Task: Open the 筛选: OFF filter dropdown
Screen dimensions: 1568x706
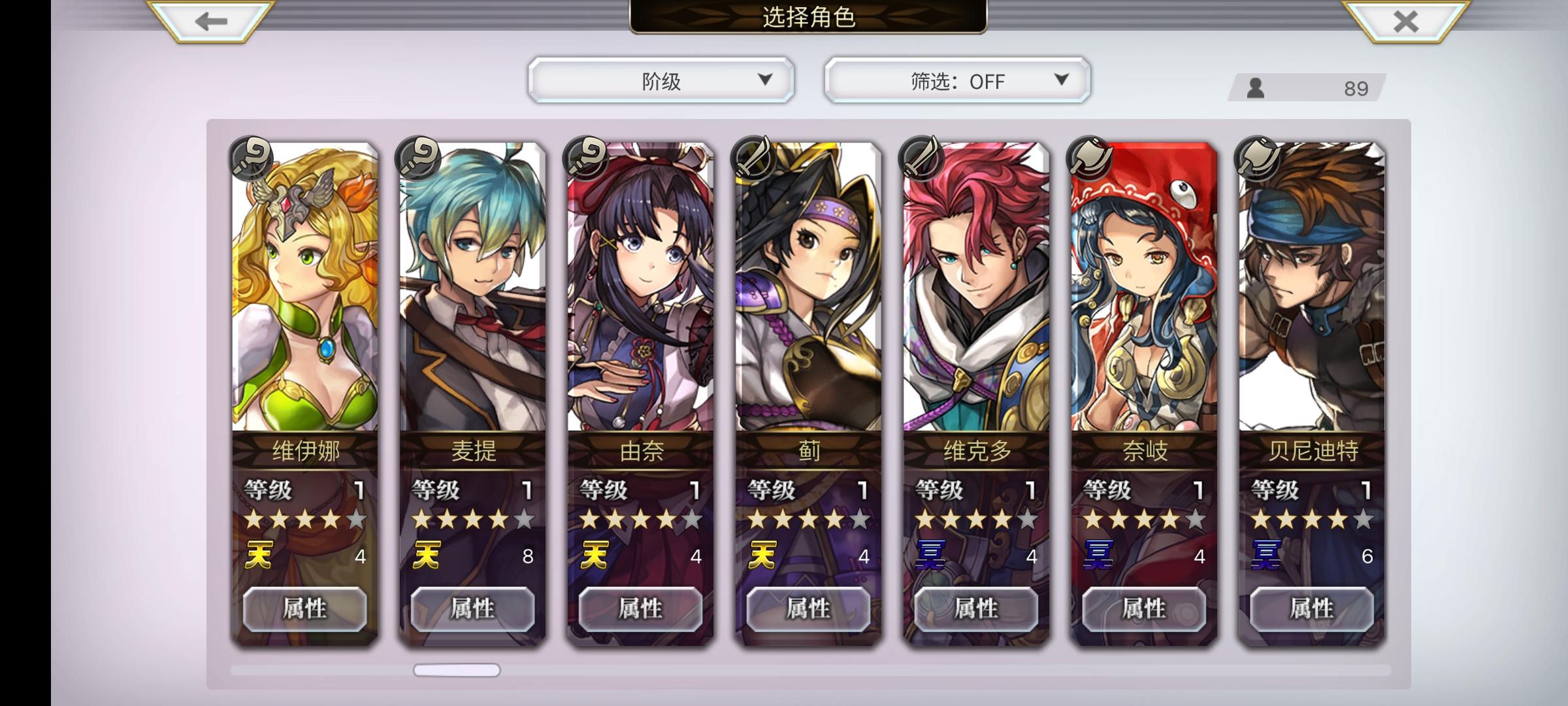Action: [x=957, y=80]
